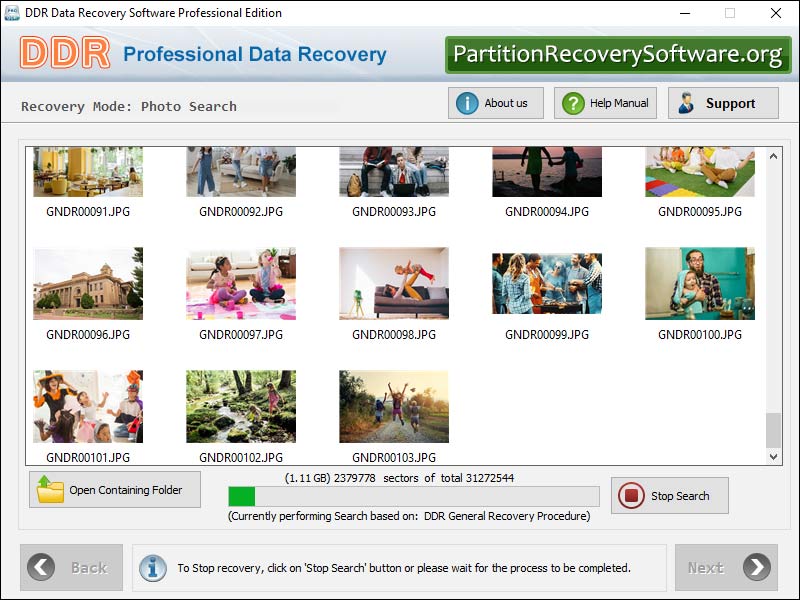Click the file name GNDR00095.JPG
800x600 pixels.
(700, 212)
